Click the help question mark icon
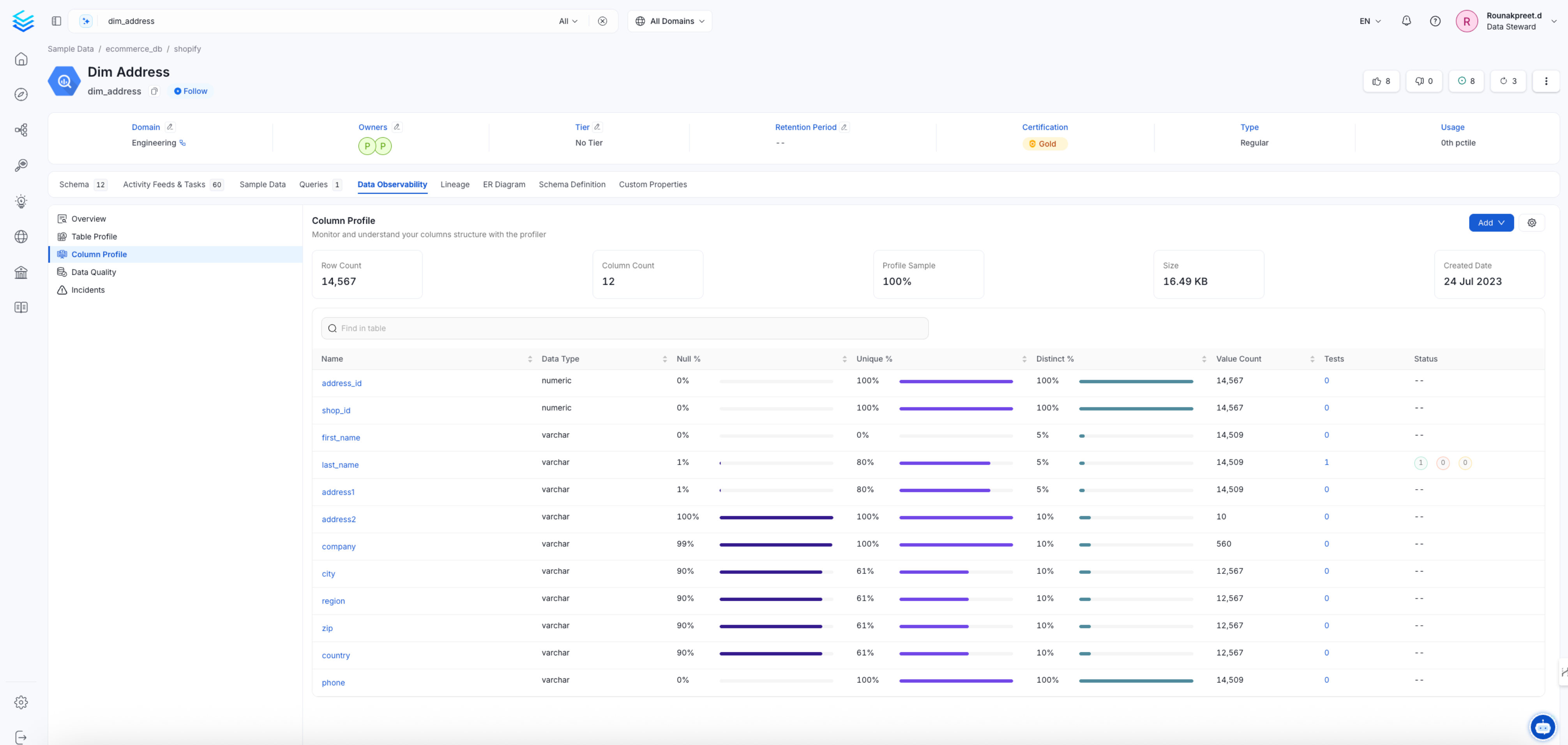Viewport: 1568px width, 745px height. [1435, 21]
